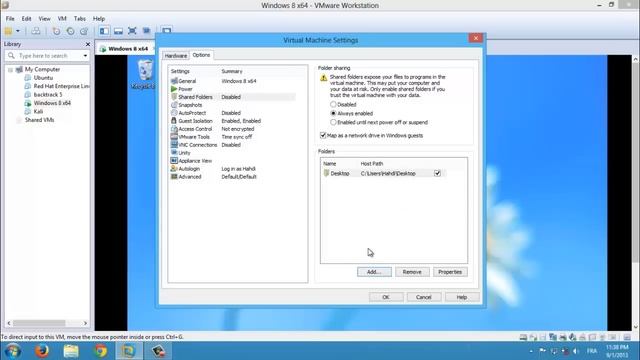
Task: Click the volume icon in system tray
Action: pos(576,351)
